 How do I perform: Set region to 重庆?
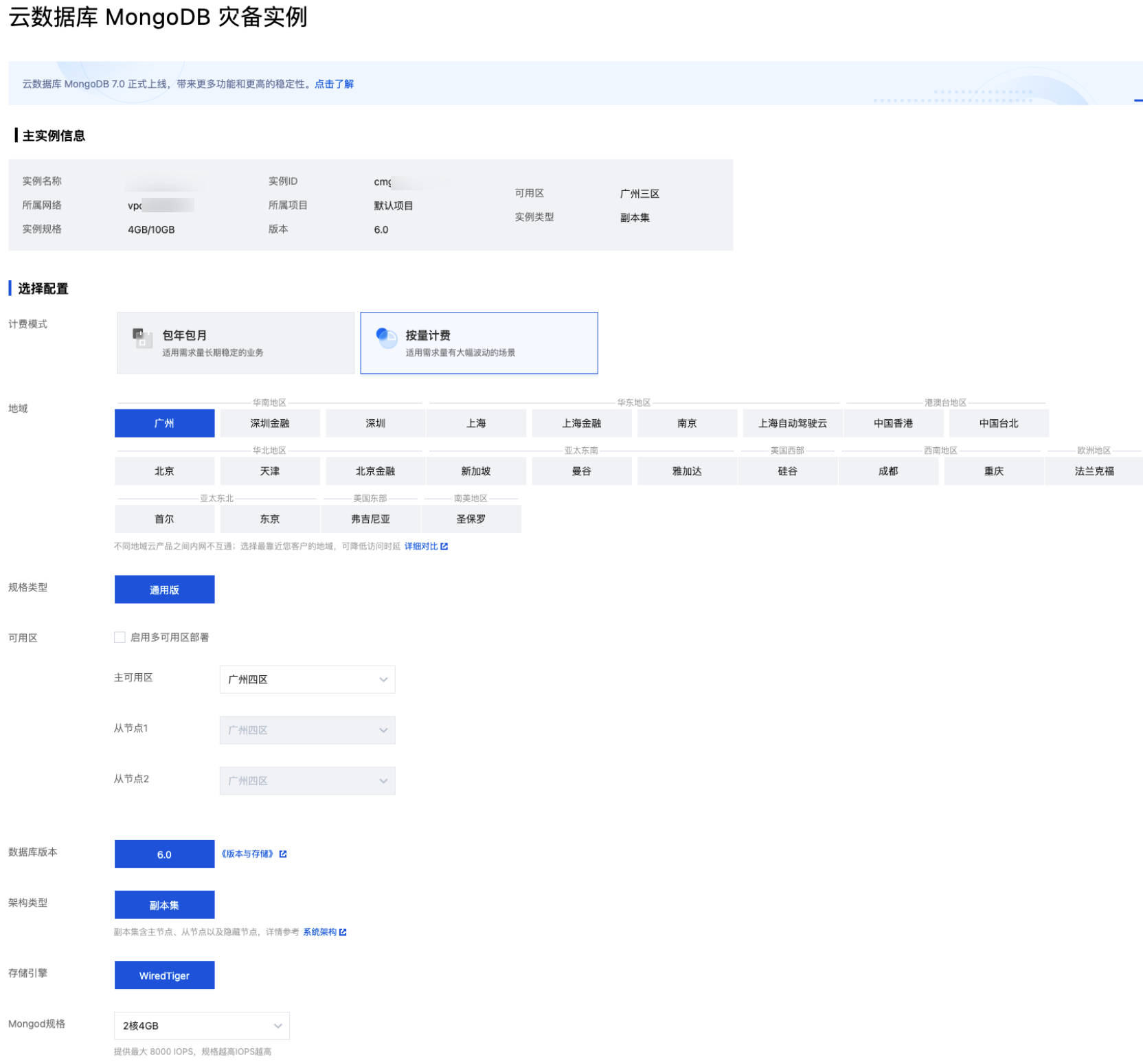click(994, 471)
